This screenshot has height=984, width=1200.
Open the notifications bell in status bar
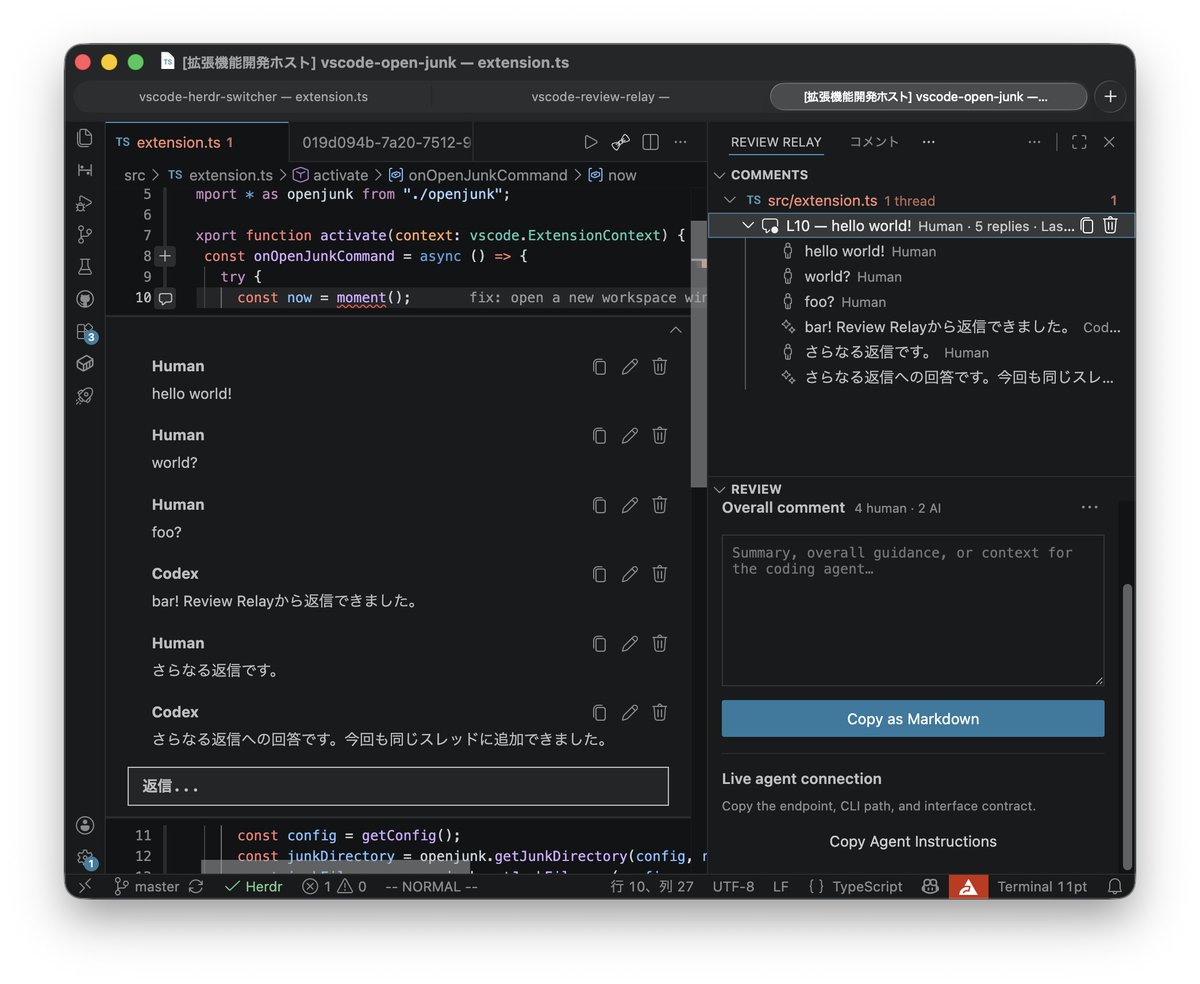point(1115,886)
